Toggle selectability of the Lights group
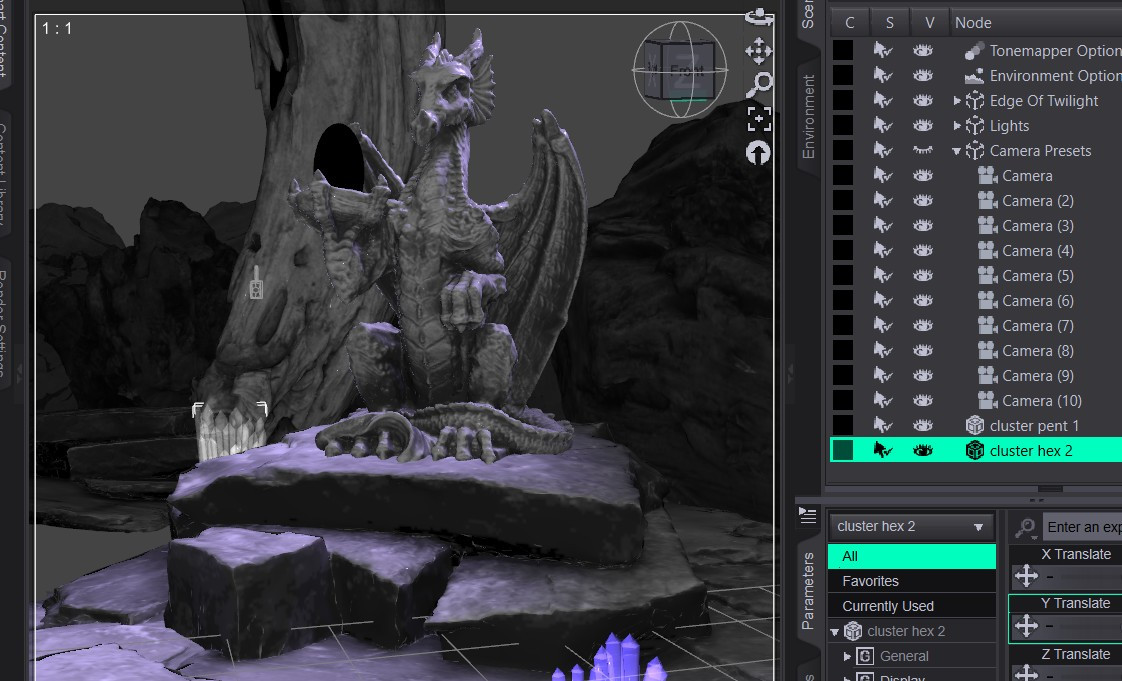This screenshot has height=681, width=1122. click(x=883, y=125)
